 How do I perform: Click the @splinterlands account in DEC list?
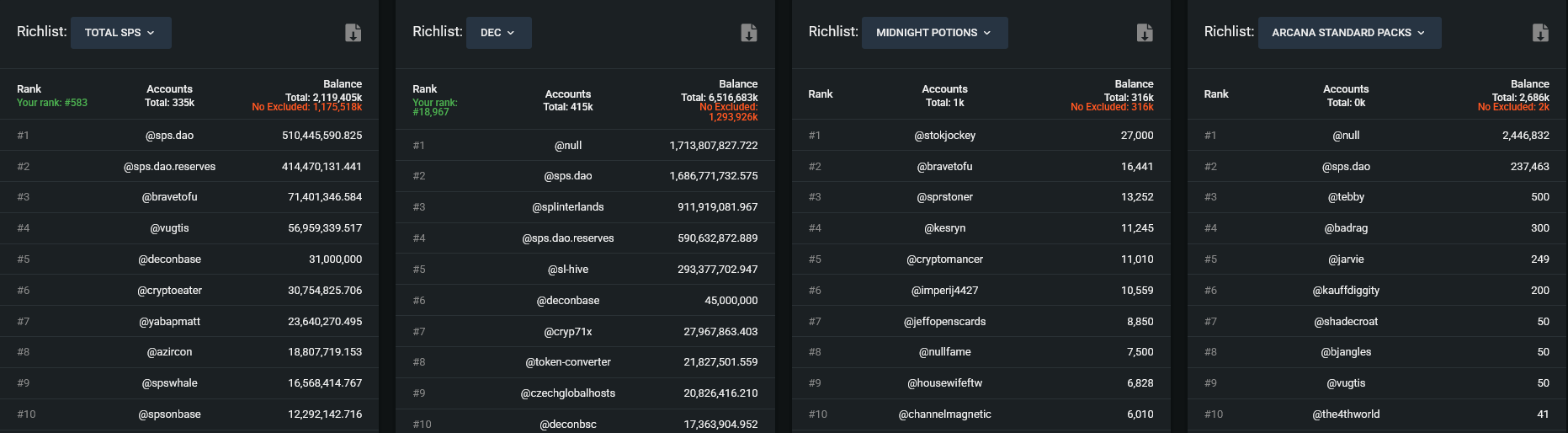coord(568,207)
